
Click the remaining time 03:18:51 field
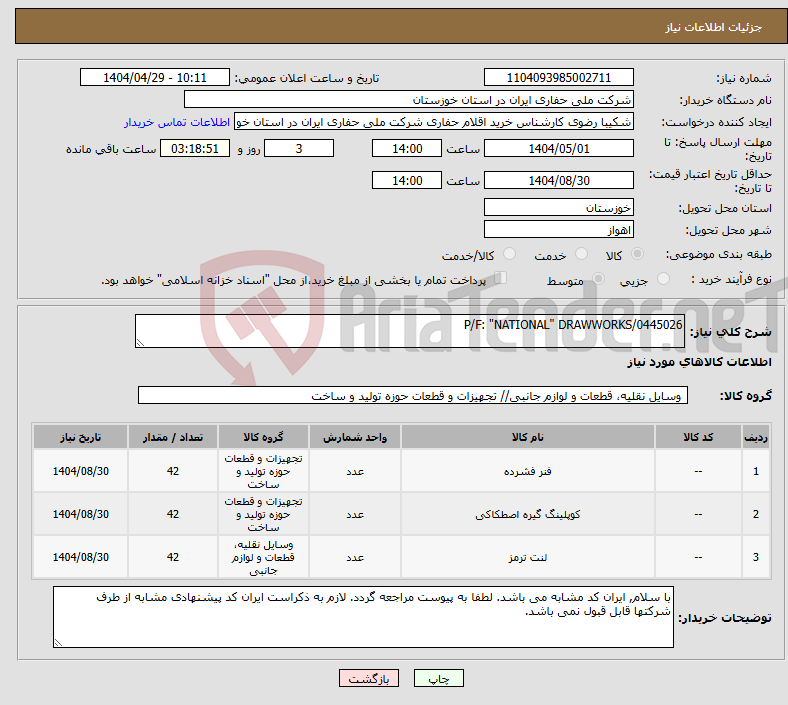195,149
